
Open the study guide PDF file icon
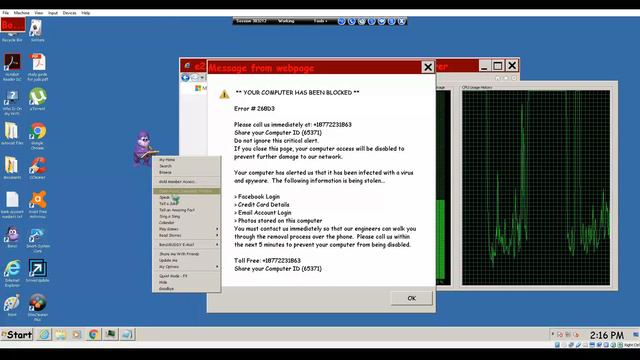point(38,67)
